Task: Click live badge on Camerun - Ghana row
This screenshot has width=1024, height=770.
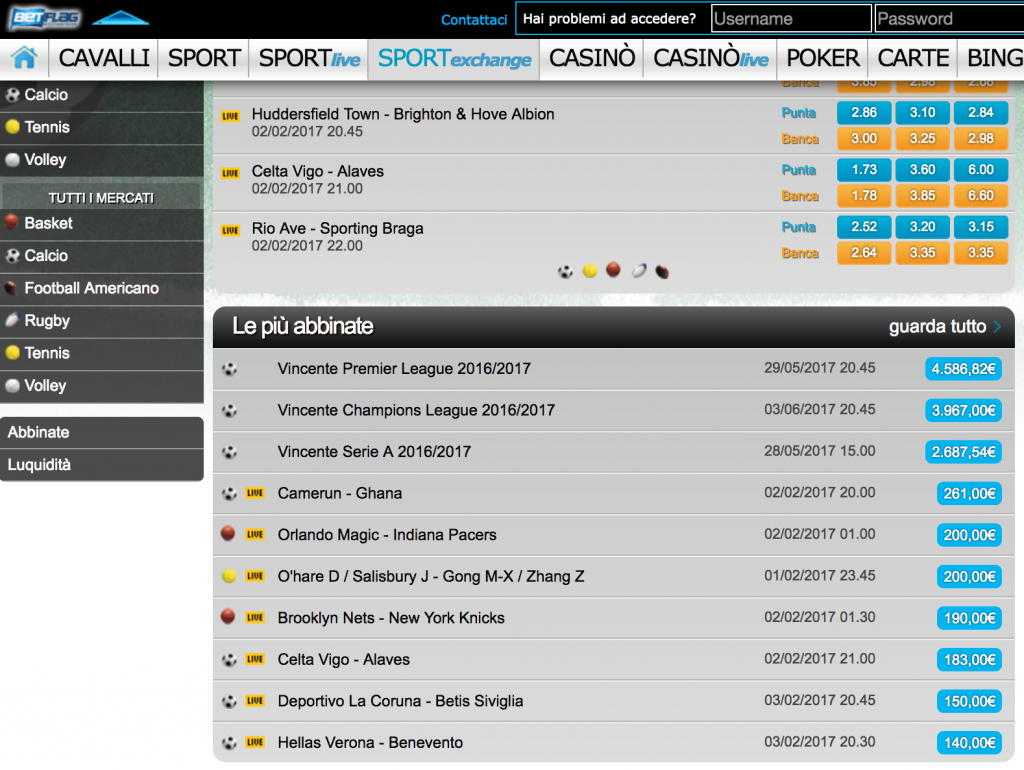Action: point(255,493)
